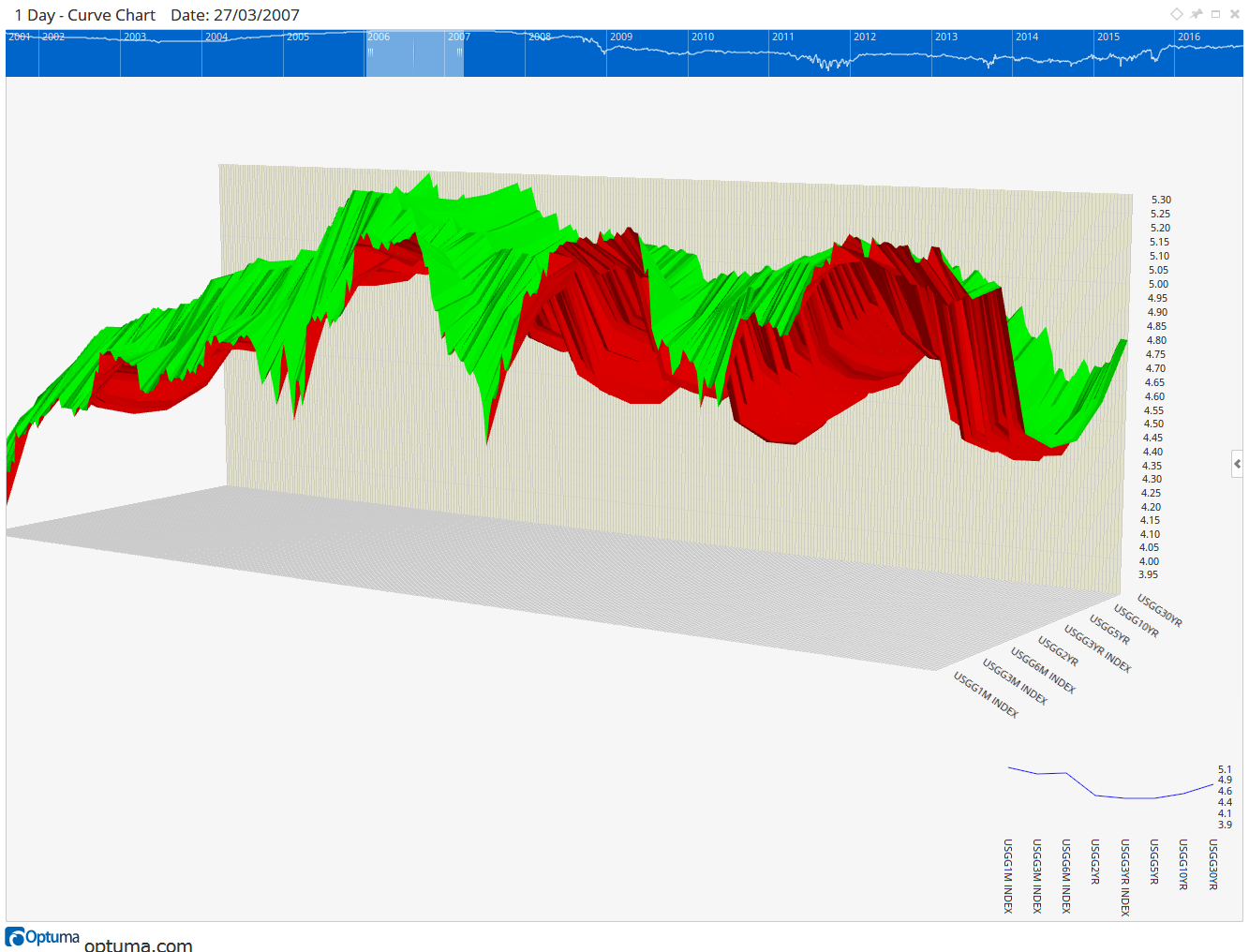
Task: Click the USGG1M INDEX label on 3D axis
Action: (x=986, y=694)
